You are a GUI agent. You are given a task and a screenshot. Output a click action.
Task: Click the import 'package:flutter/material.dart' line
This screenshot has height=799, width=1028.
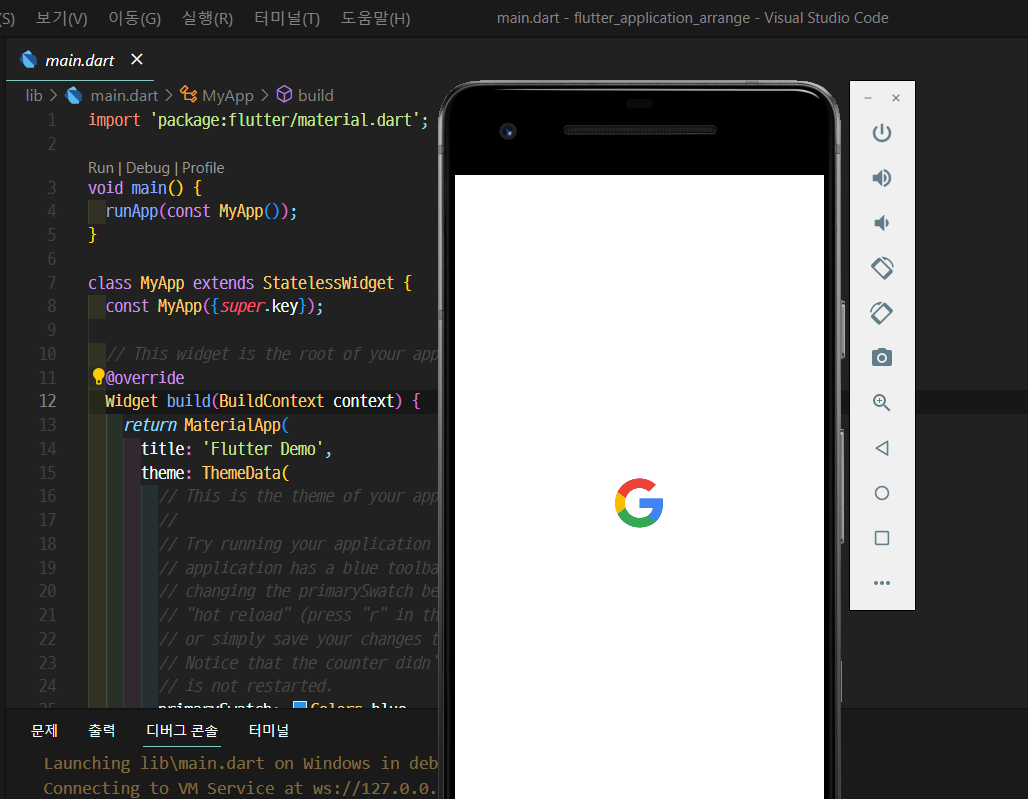click(x=258, y=120)
